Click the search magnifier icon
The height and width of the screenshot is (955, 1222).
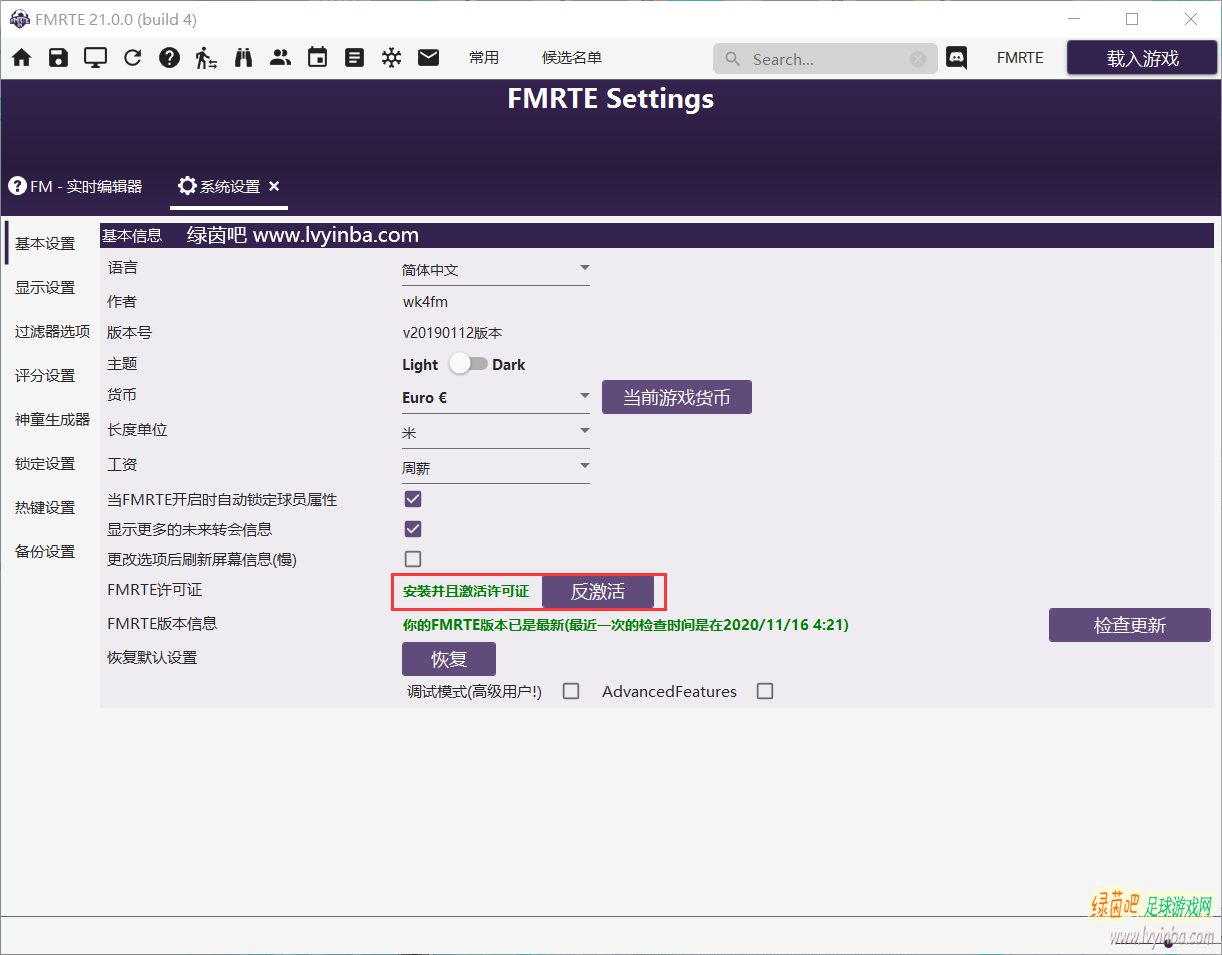pos(732,59)
